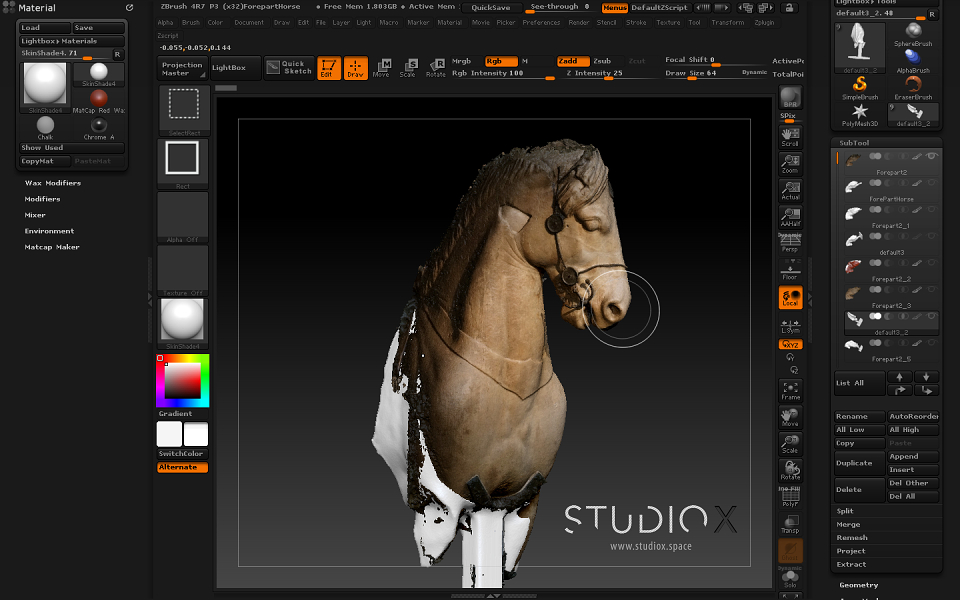Click the BPR render icon

[790, 97]
